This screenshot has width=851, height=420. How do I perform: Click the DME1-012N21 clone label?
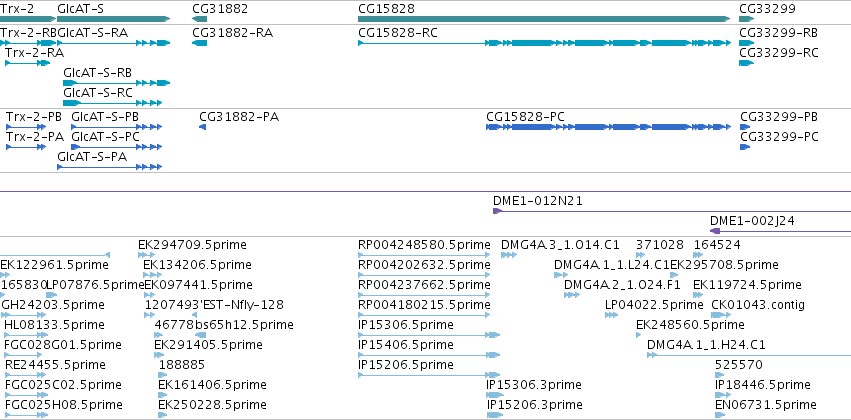pyautogui.click(x=537, y=201)
